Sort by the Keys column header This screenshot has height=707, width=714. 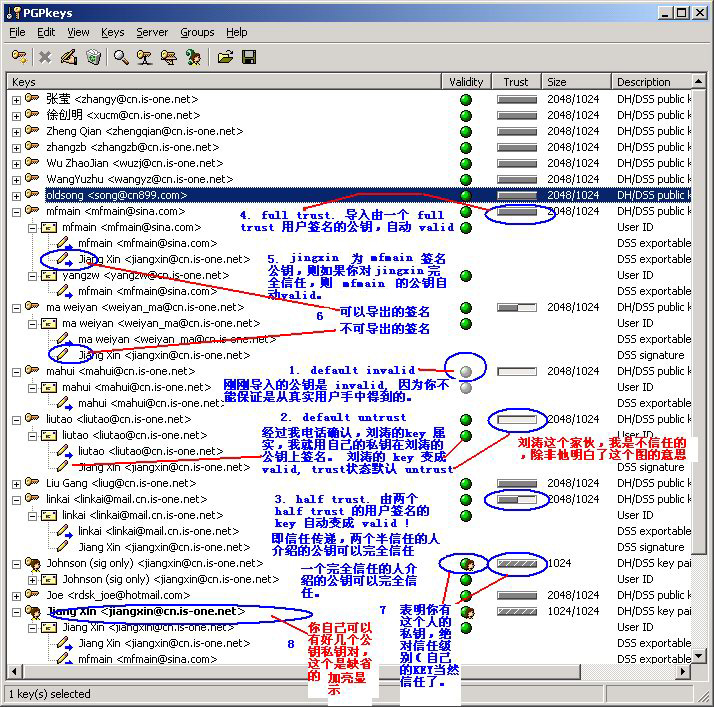pyautogui.click(x=224, y=82)
